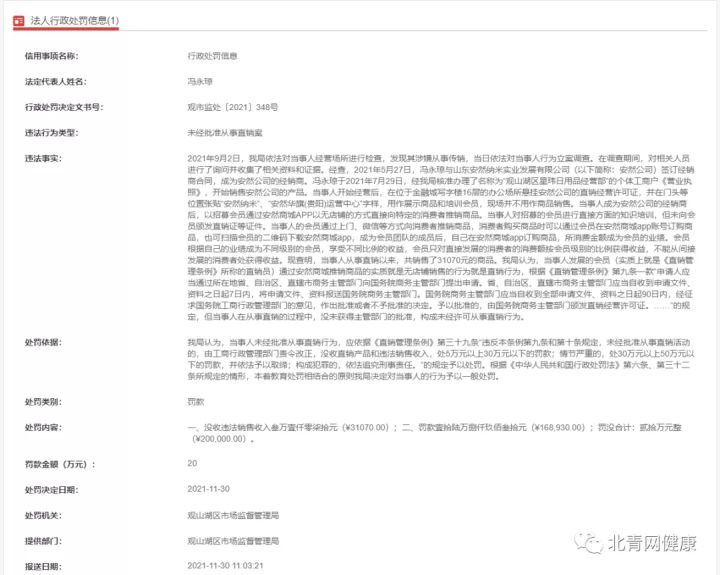The width and height of the screenshot is (720, 575).
Task: Click the 提供部门 value 观山湖区市场监督管理局
Action: click(x=233, y=541)
